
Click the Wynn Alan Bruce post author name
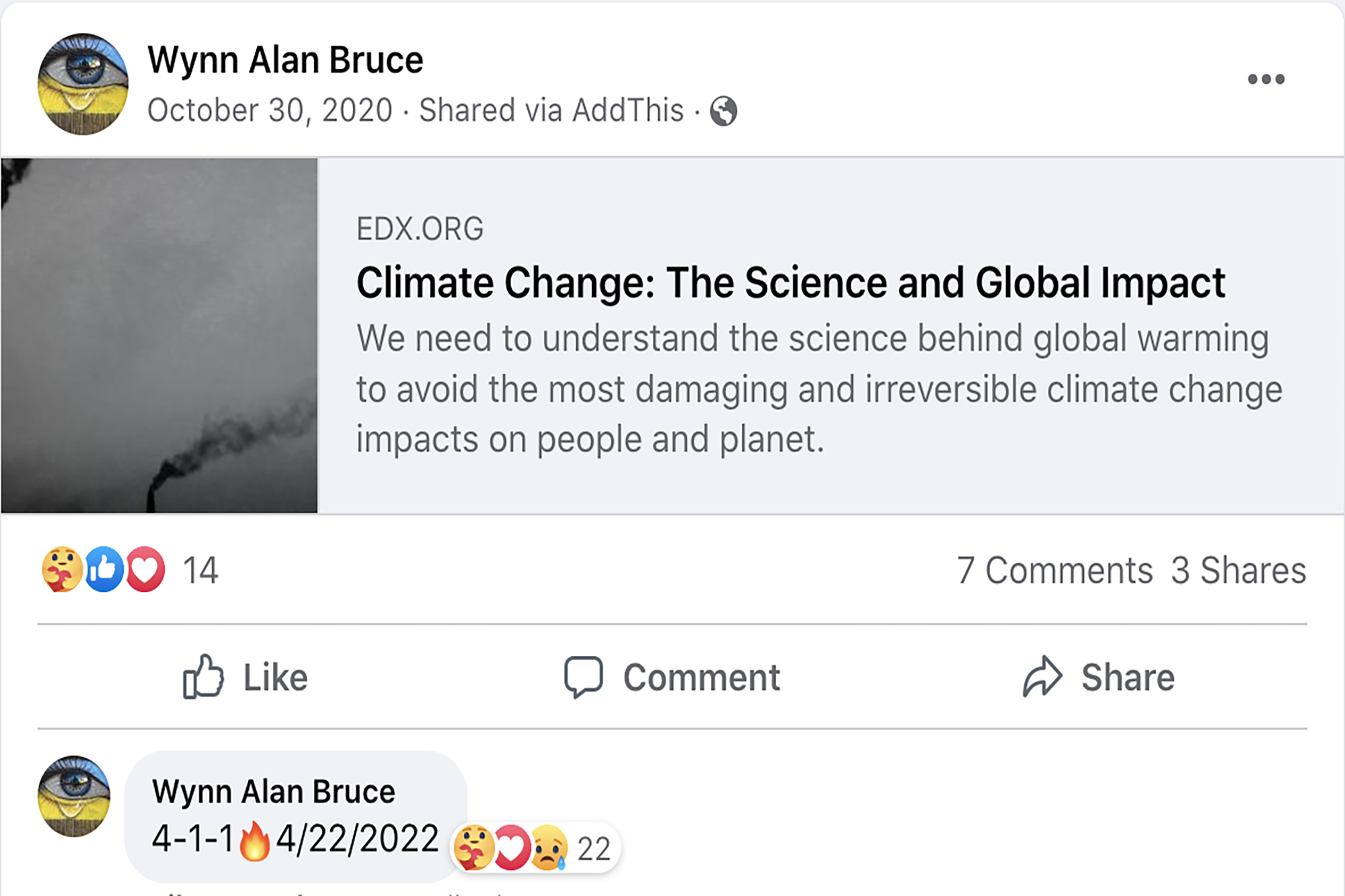click(285, 60)
